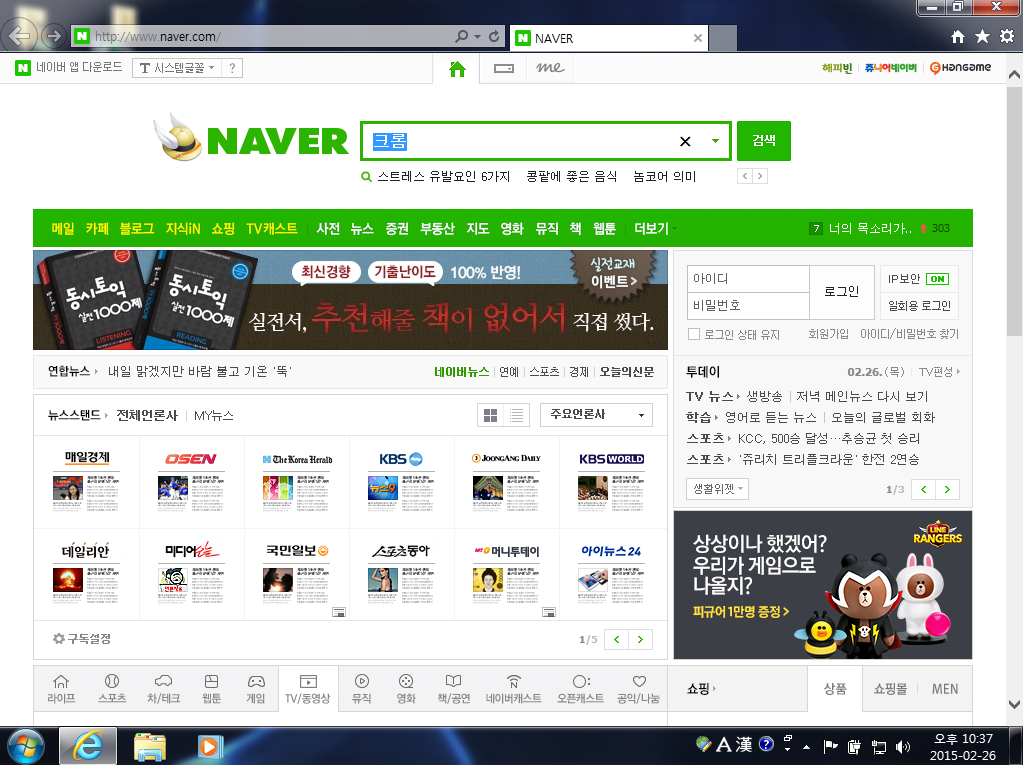The image size is (1023, 765).
Task: Open the 주요언론사 dropdown
Action: 596,415
